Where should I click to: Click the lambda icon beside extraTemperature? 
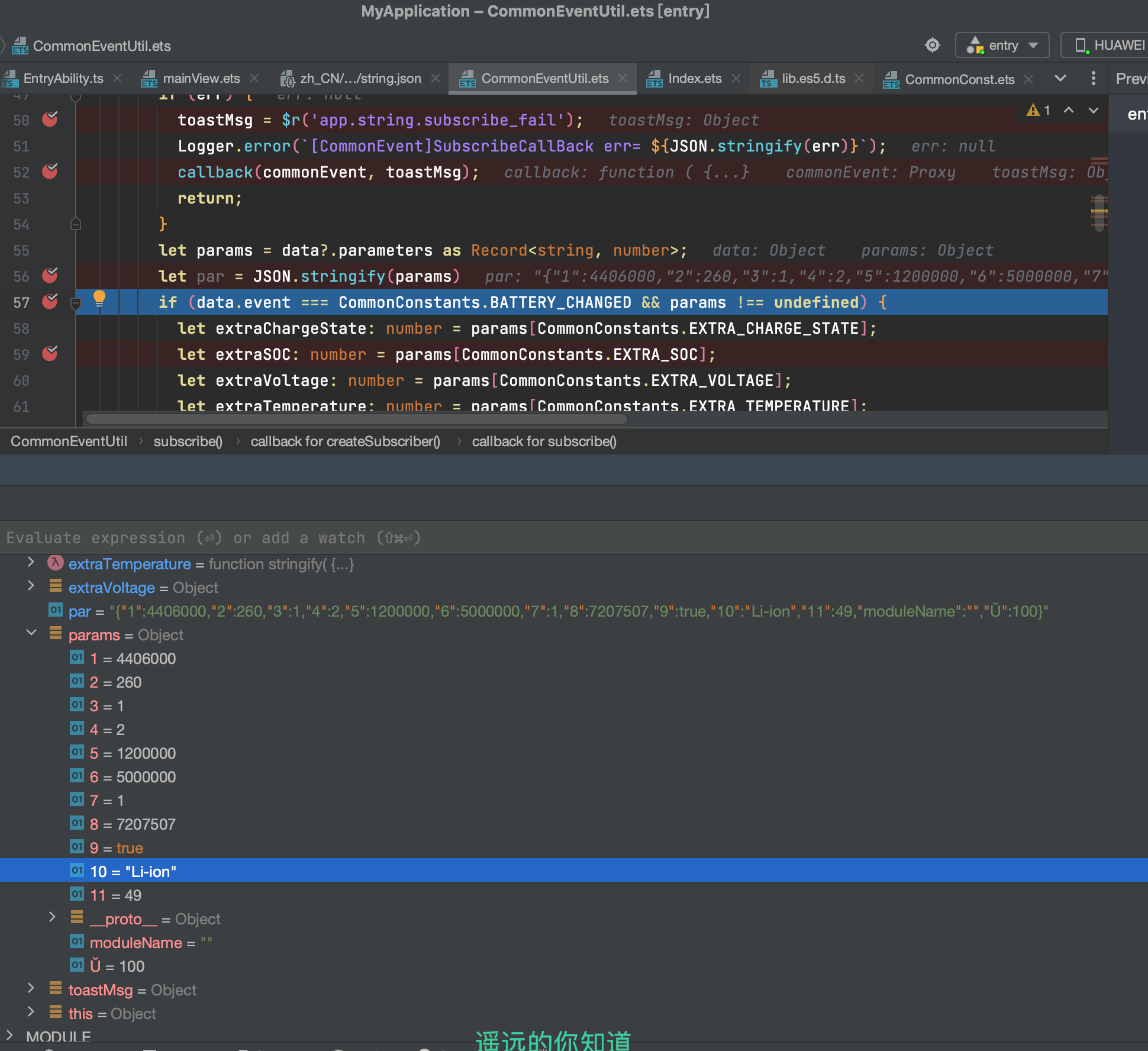coord(56,563)
